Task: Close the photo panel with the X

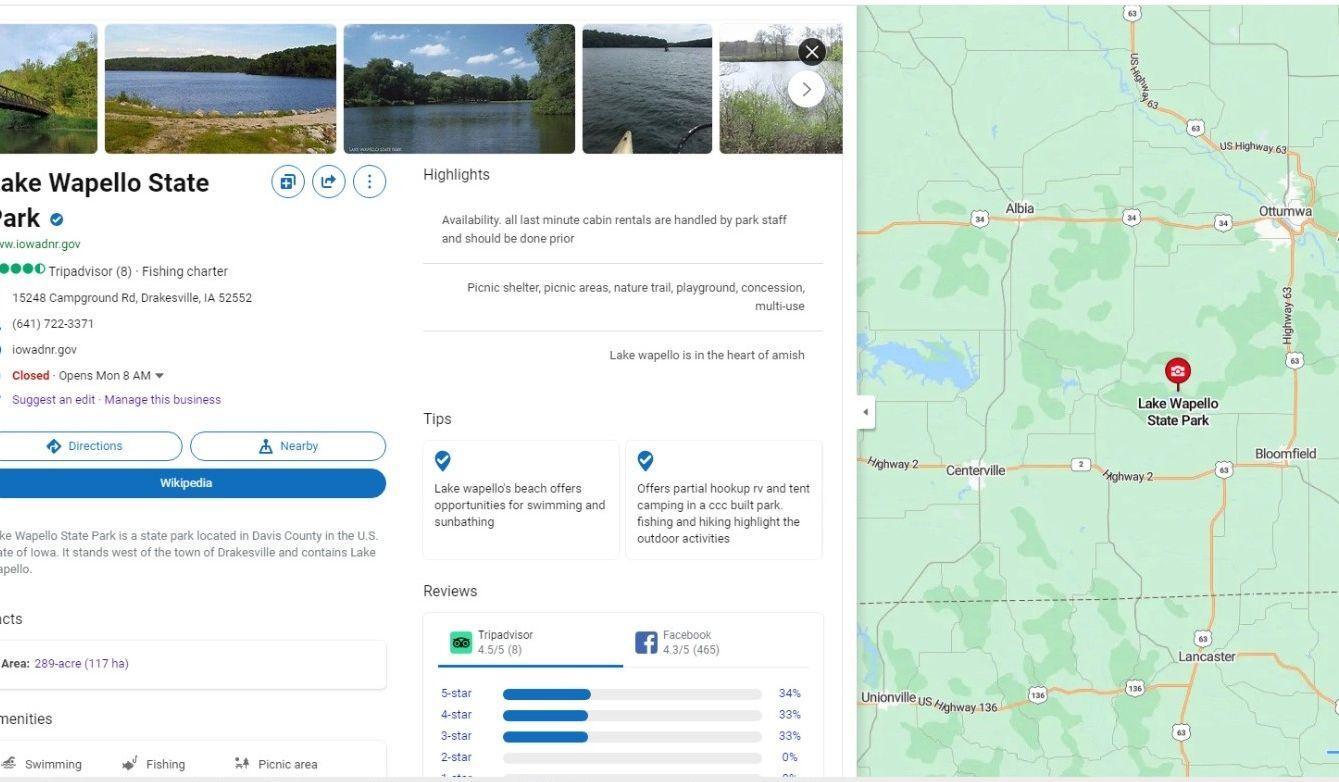Action: [x=812, y=52]
